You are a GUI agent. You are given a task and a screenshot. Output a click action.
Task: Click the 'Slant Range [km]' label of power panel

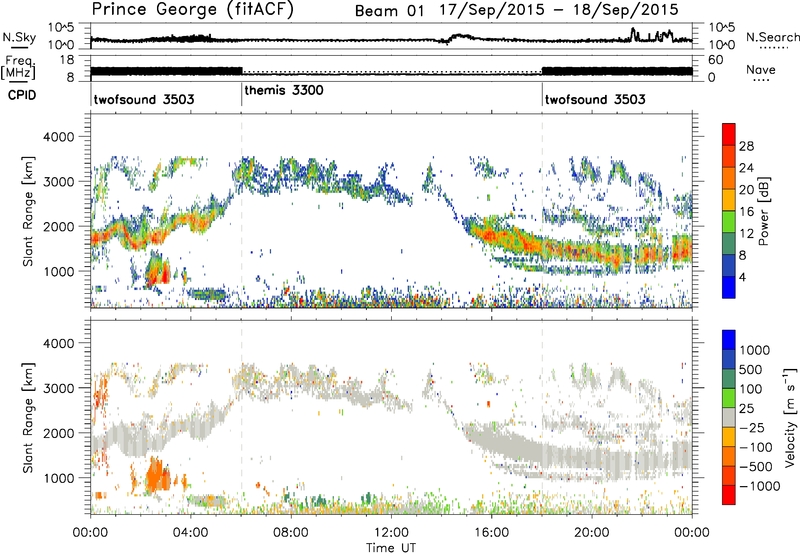tap(28, 211)
